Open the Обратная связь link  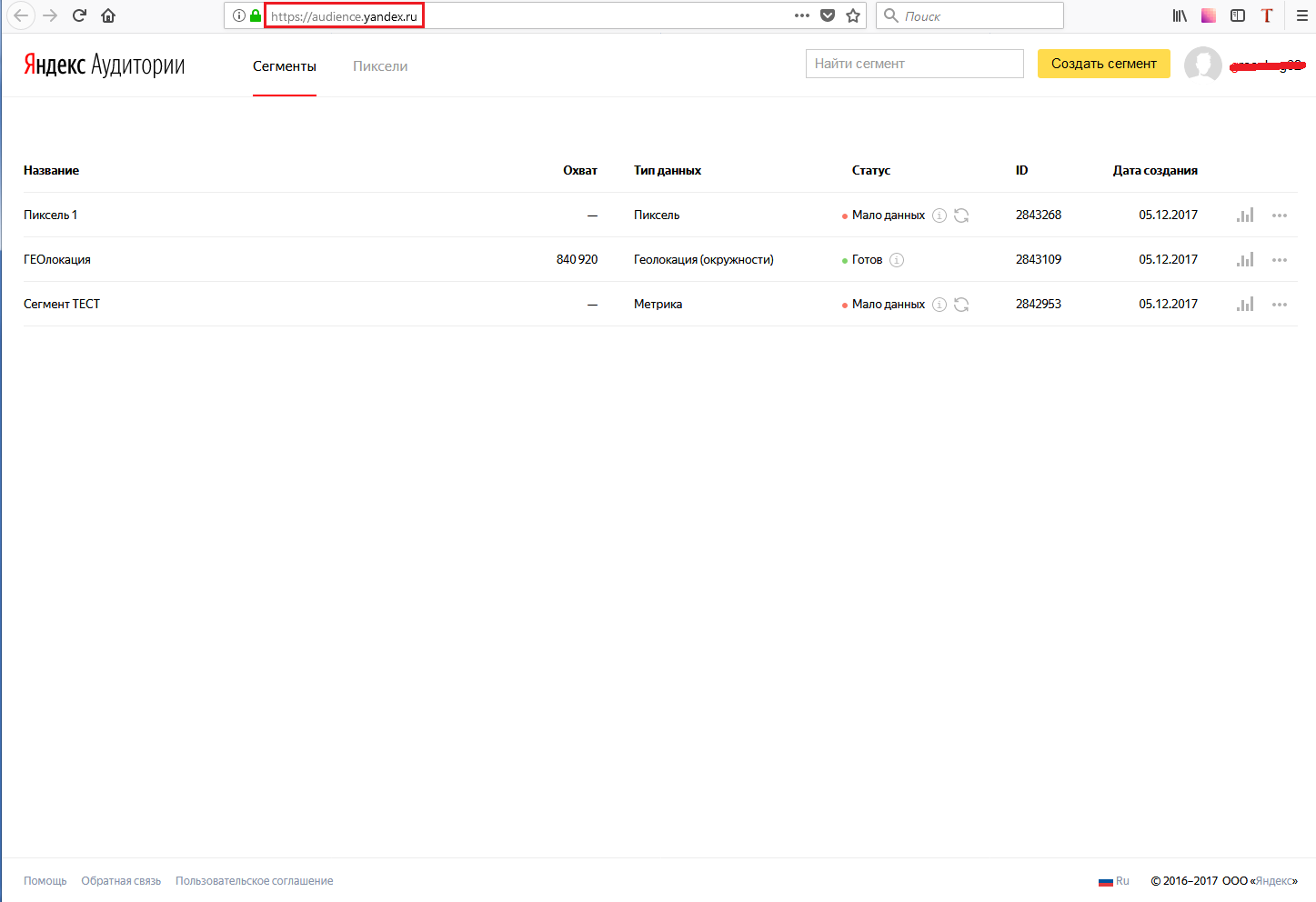point(121,881)
